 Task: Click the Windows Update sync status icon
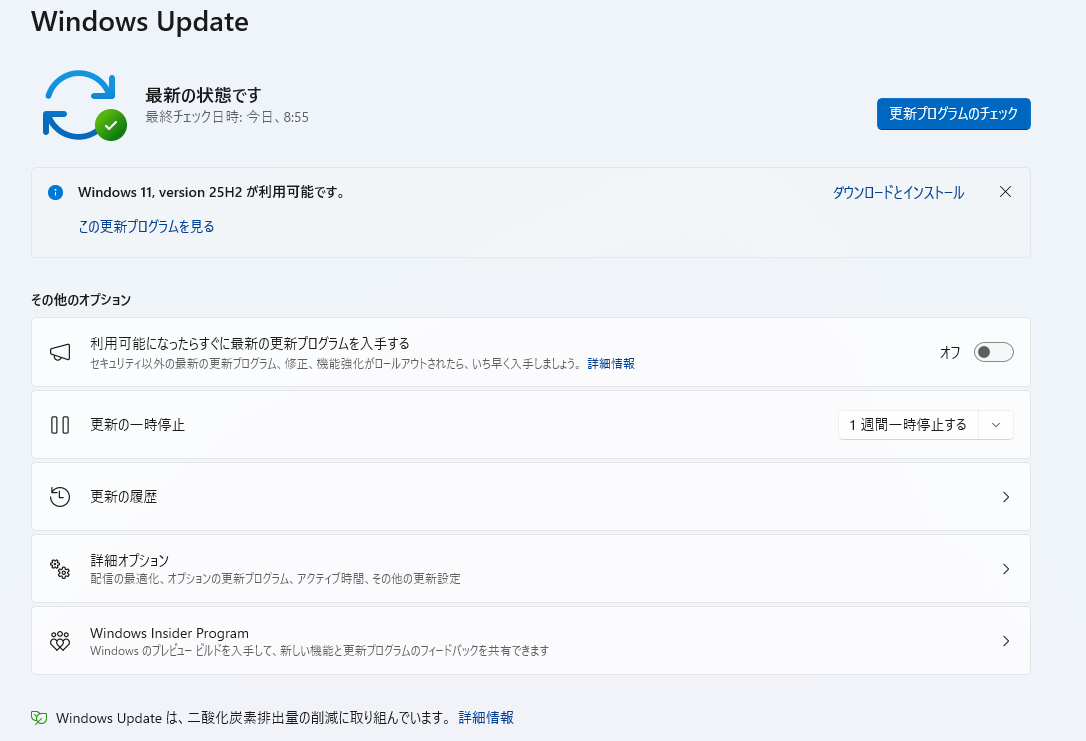coord(83,105)
